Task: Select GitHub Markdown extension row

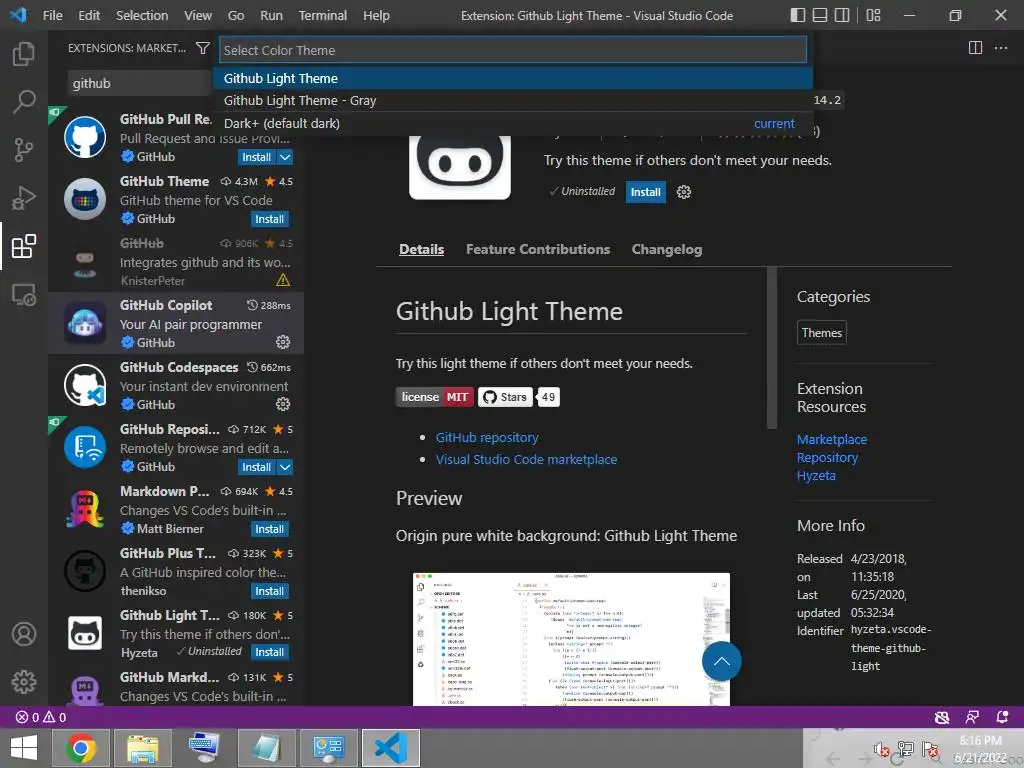Action: tap(176, 686)
